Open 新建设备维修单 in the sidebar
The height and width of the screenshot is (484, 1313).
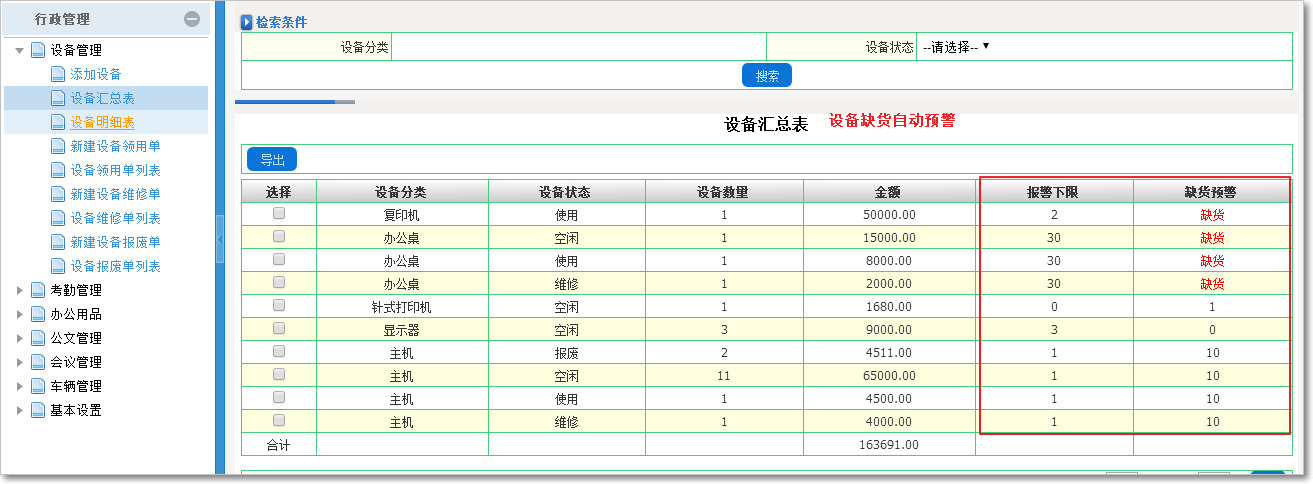pos(115,194)
